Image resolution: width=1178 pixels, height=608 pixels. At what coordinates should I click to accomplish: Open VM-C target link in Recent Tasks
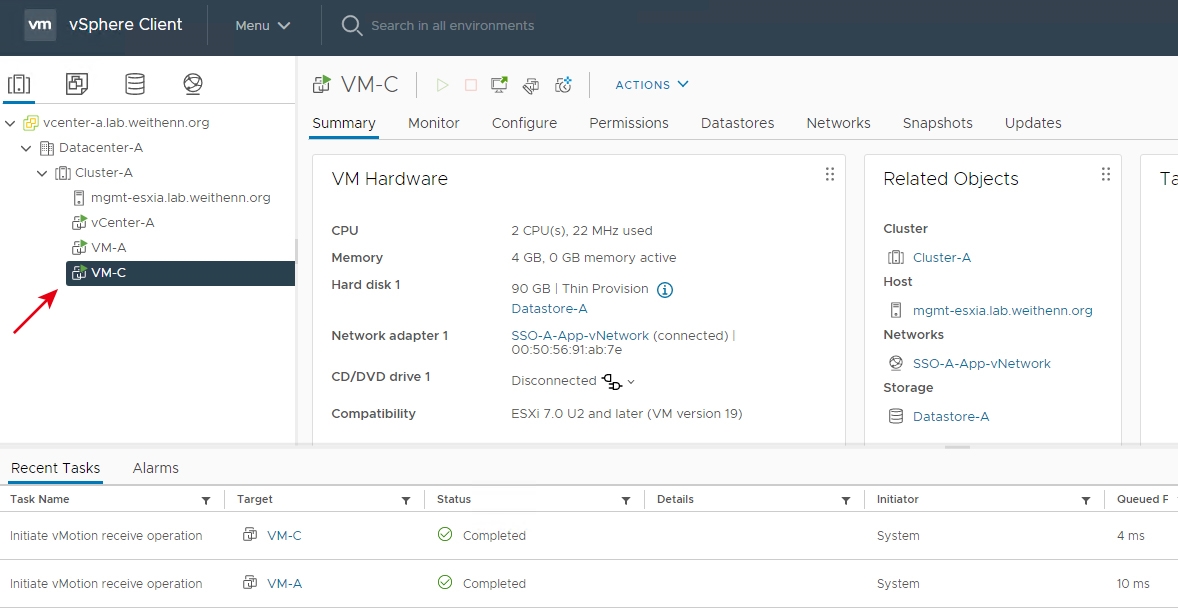point(285,536)
